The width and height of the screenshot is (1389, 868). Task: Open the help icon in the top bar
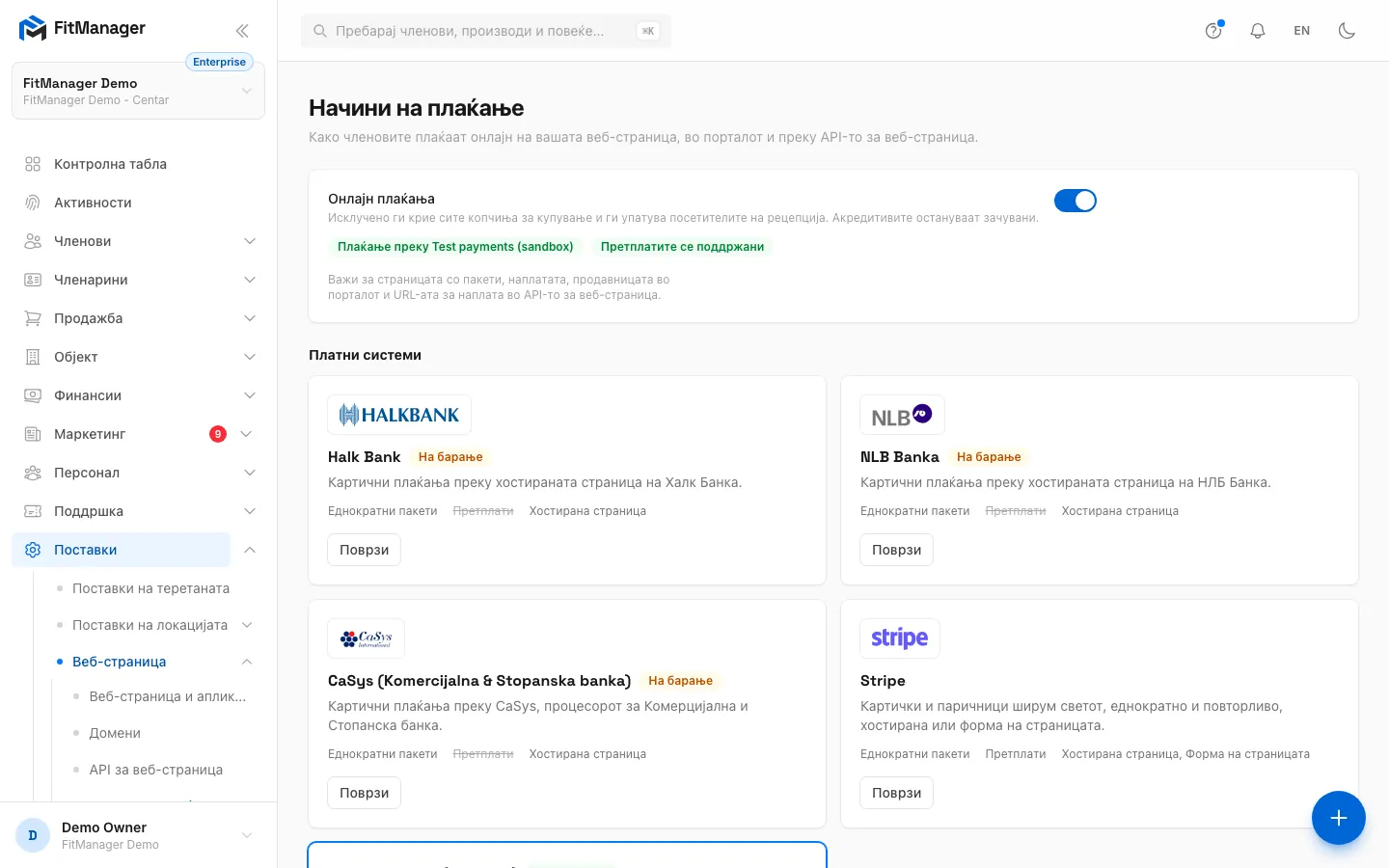point(1213,31)
